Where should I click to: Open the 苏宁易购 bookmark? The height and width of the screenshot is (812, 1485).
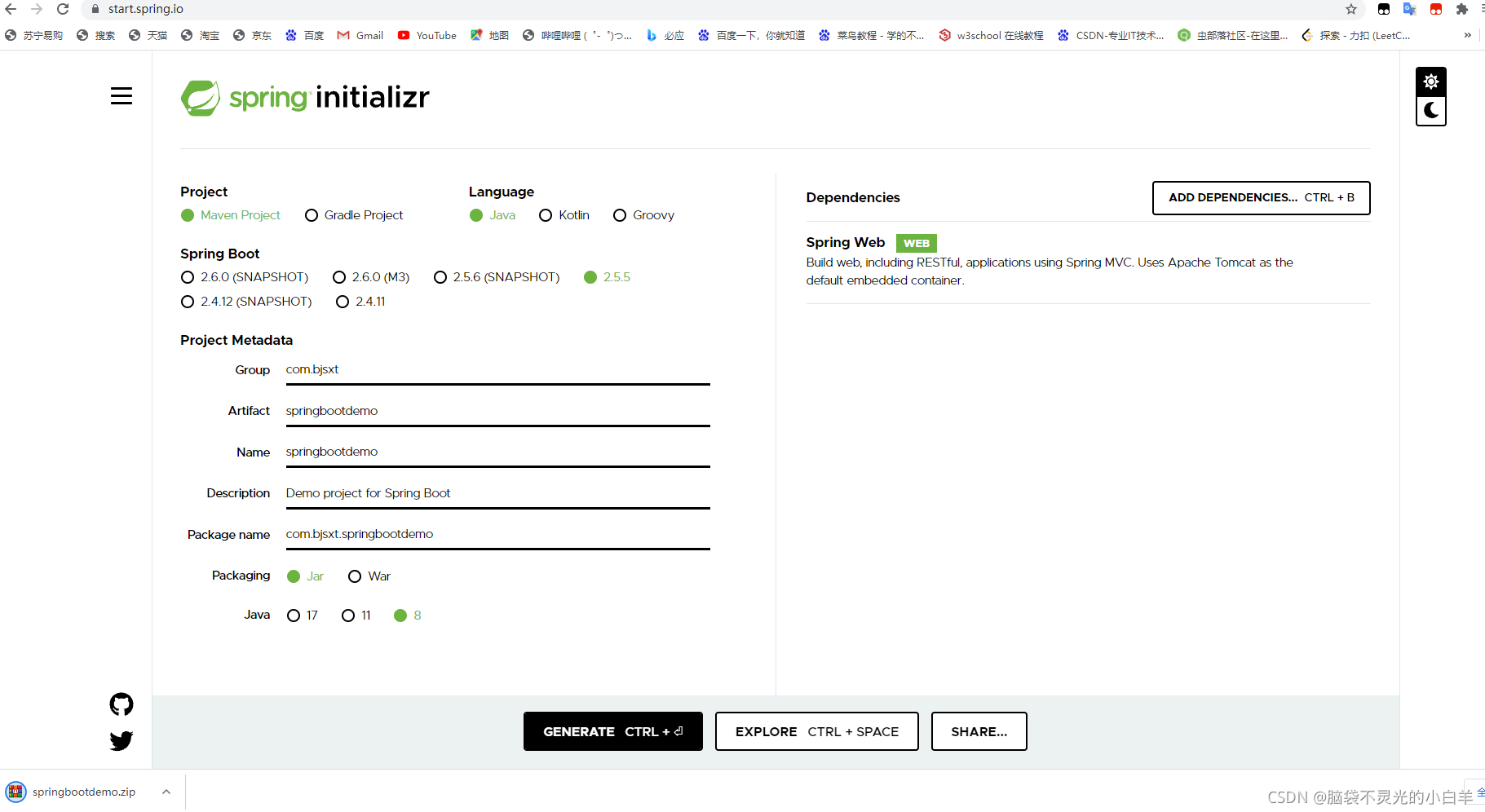(x=33, y=35)
